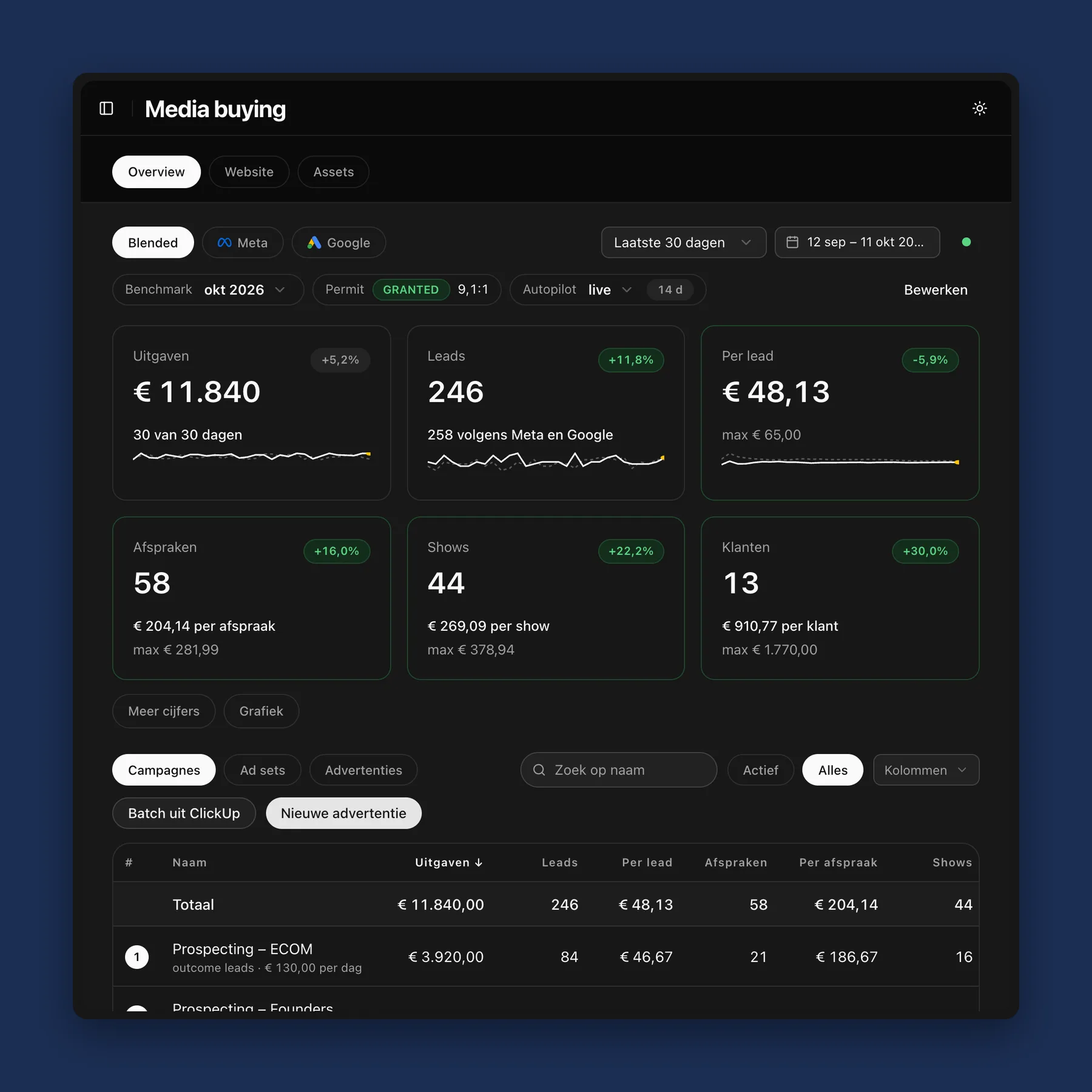
Task: Select the Meta platform filter
Action: point(243,243)
